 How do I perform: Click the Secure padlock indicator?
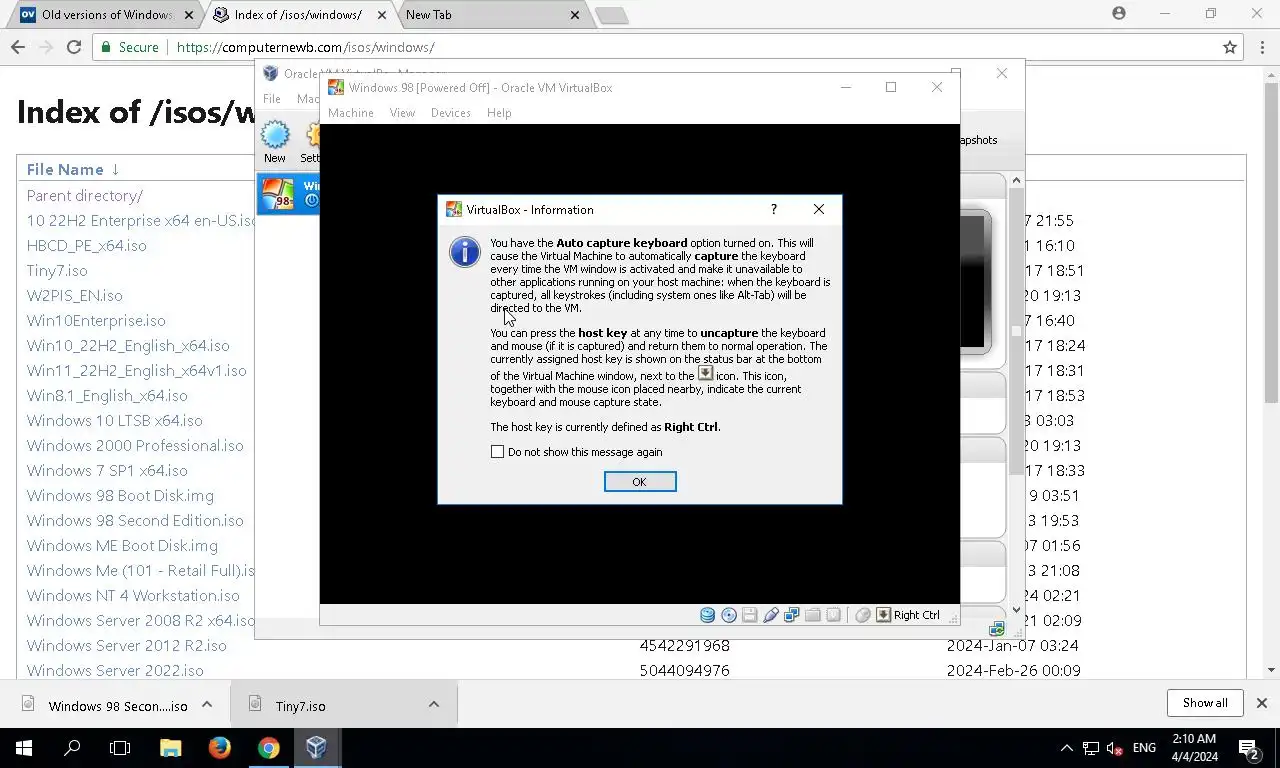point(129,47)
